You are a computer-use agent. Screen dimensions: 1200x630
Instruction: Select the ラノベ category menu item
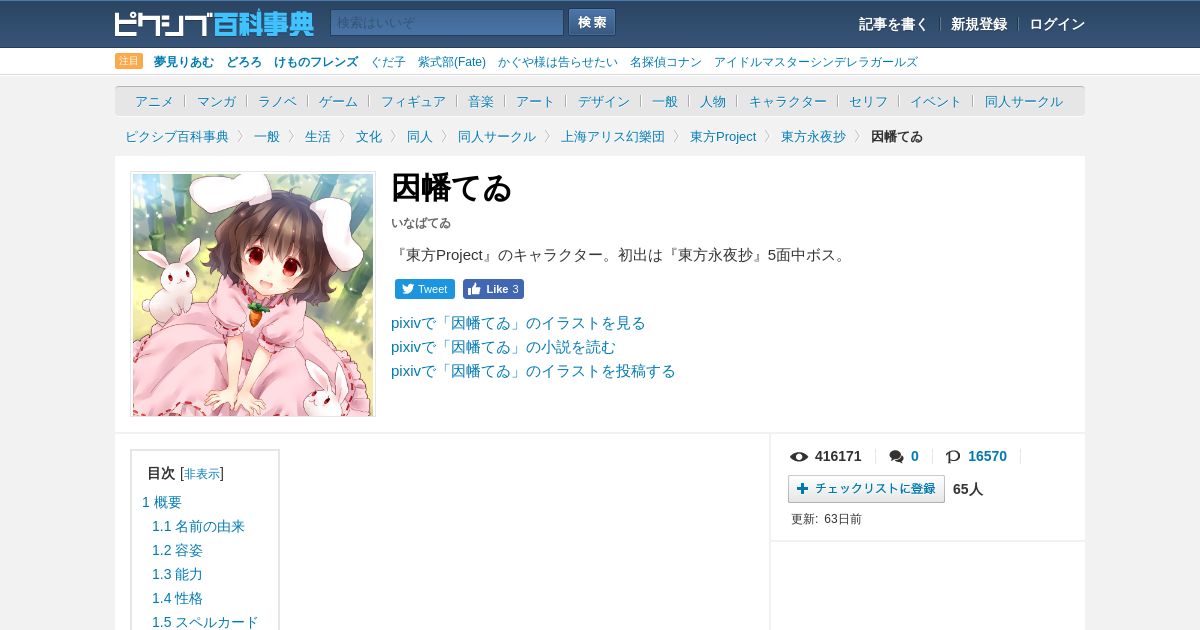point(277,101)
